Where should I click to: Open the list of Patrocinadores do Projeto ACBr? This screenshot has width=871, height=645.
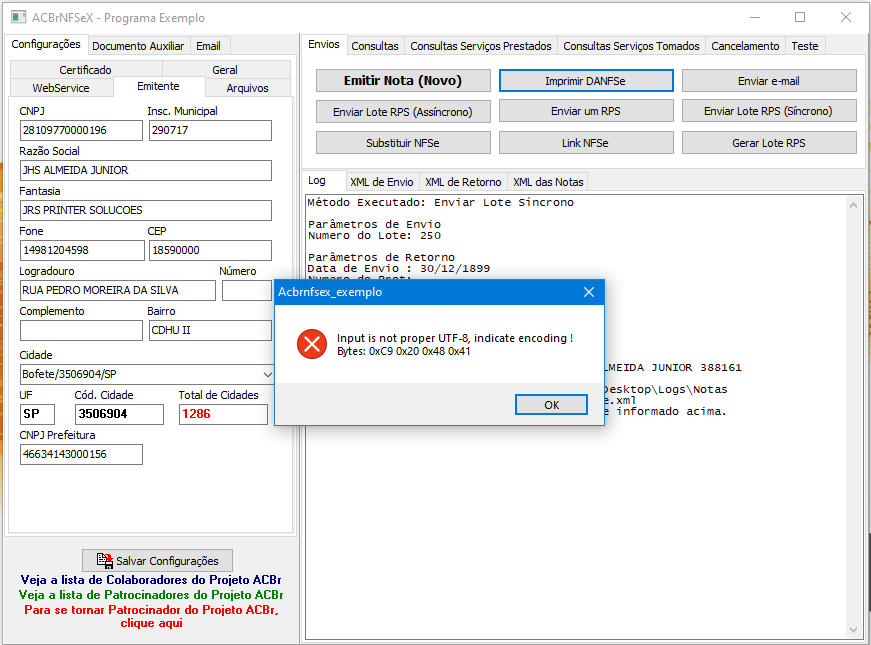[151, 595]
